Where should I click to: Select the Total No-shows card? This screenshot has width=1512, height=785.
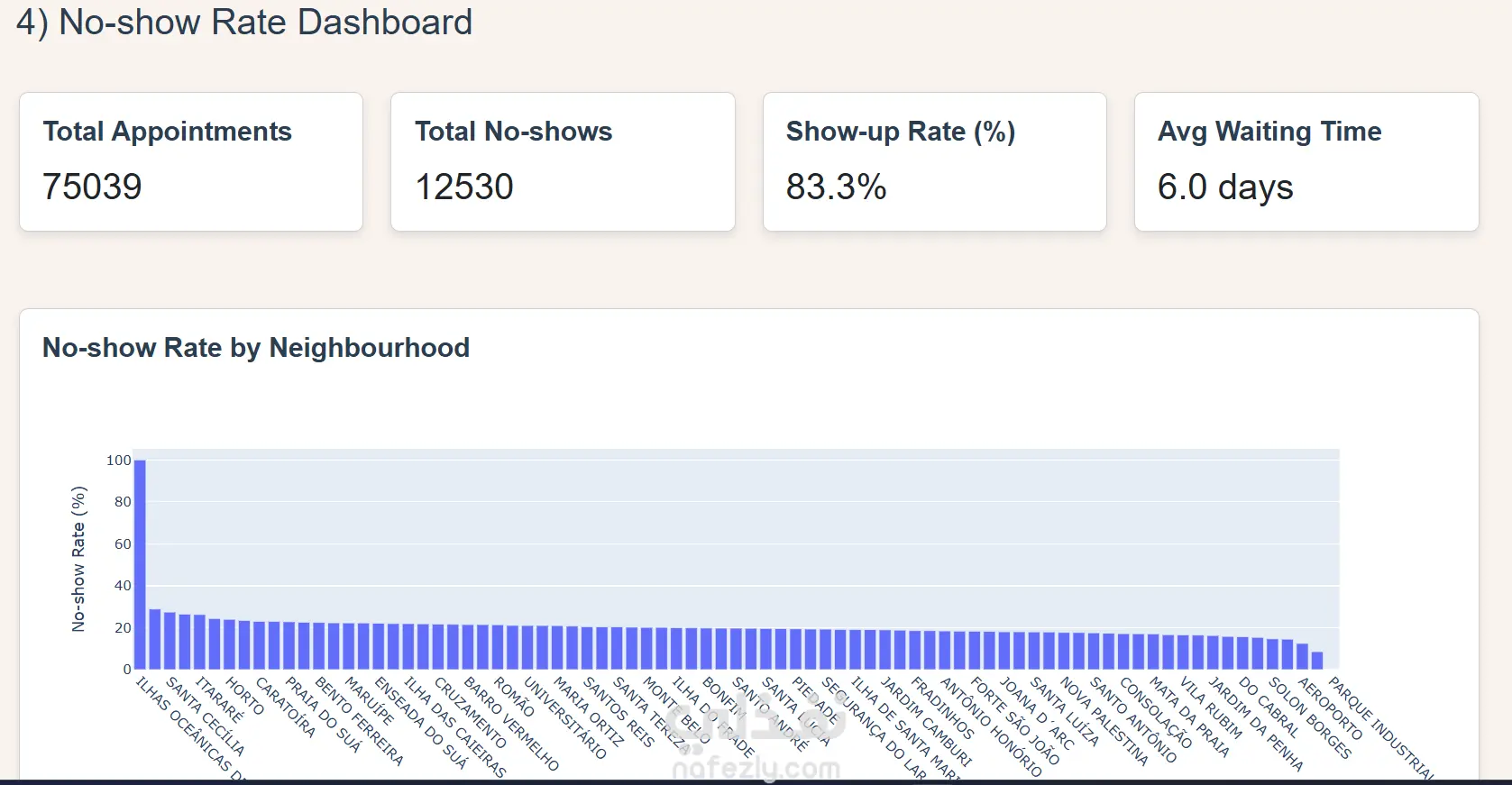tap(563, 162)
